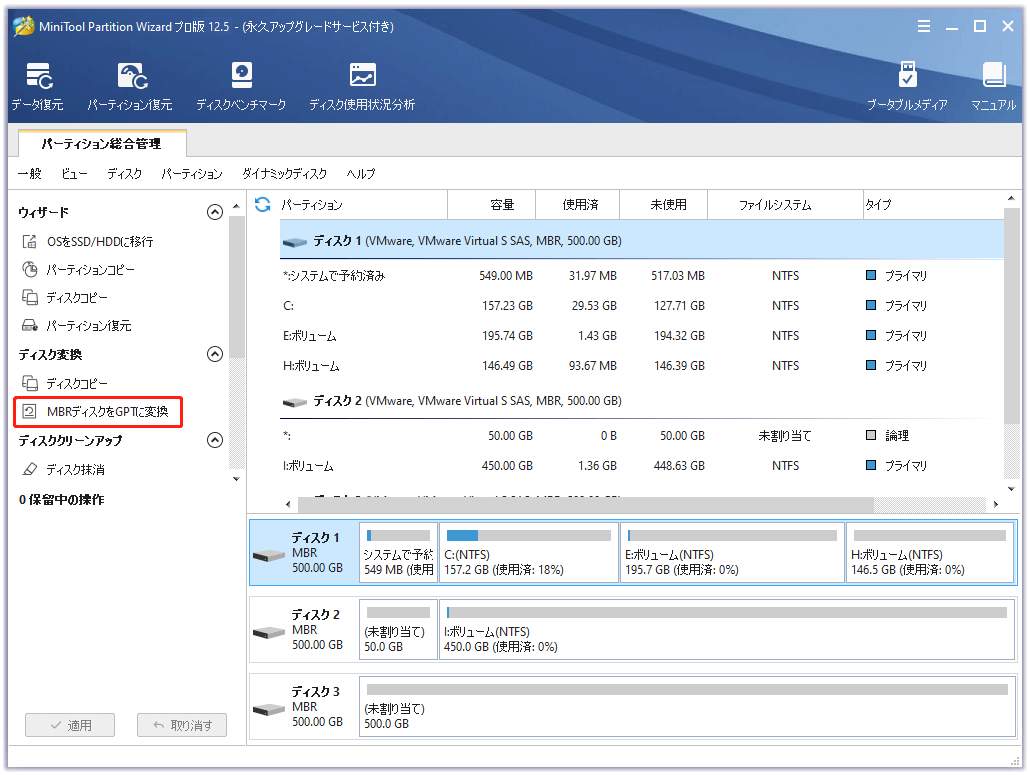Viewport: 1030px width, 775px height.
Task: Start the ディスクベンチマーク tool
Action: click(240, 84)
